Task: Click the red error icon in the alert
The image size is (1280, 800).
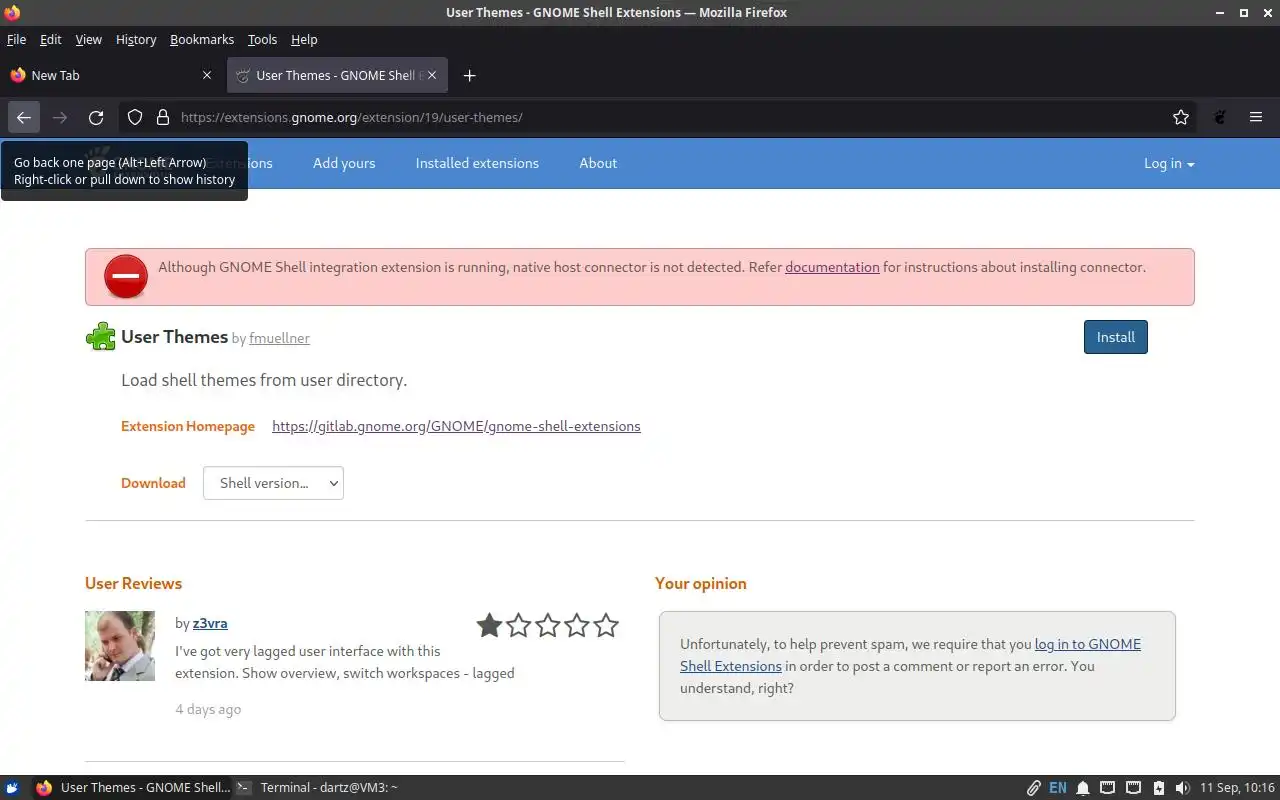Action: pyautogui.click(x=126, y=277)
